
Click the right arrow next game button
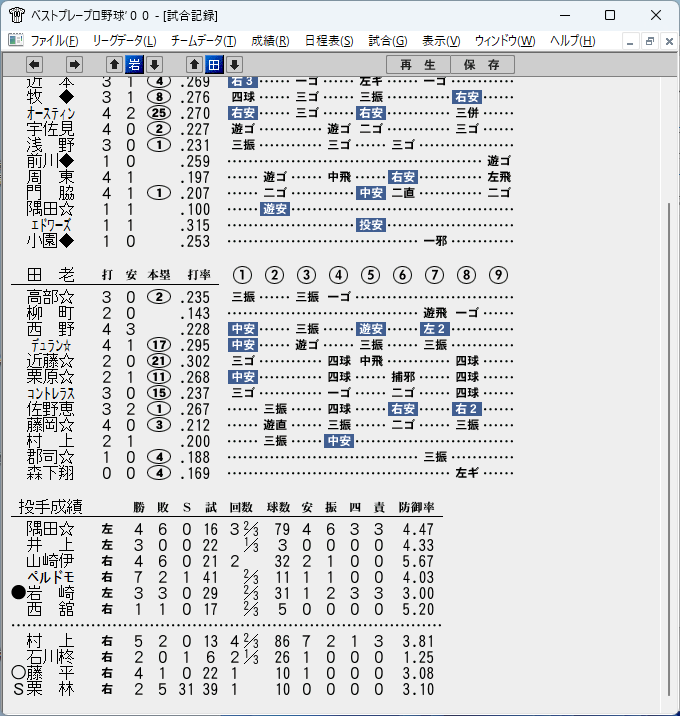74,64
